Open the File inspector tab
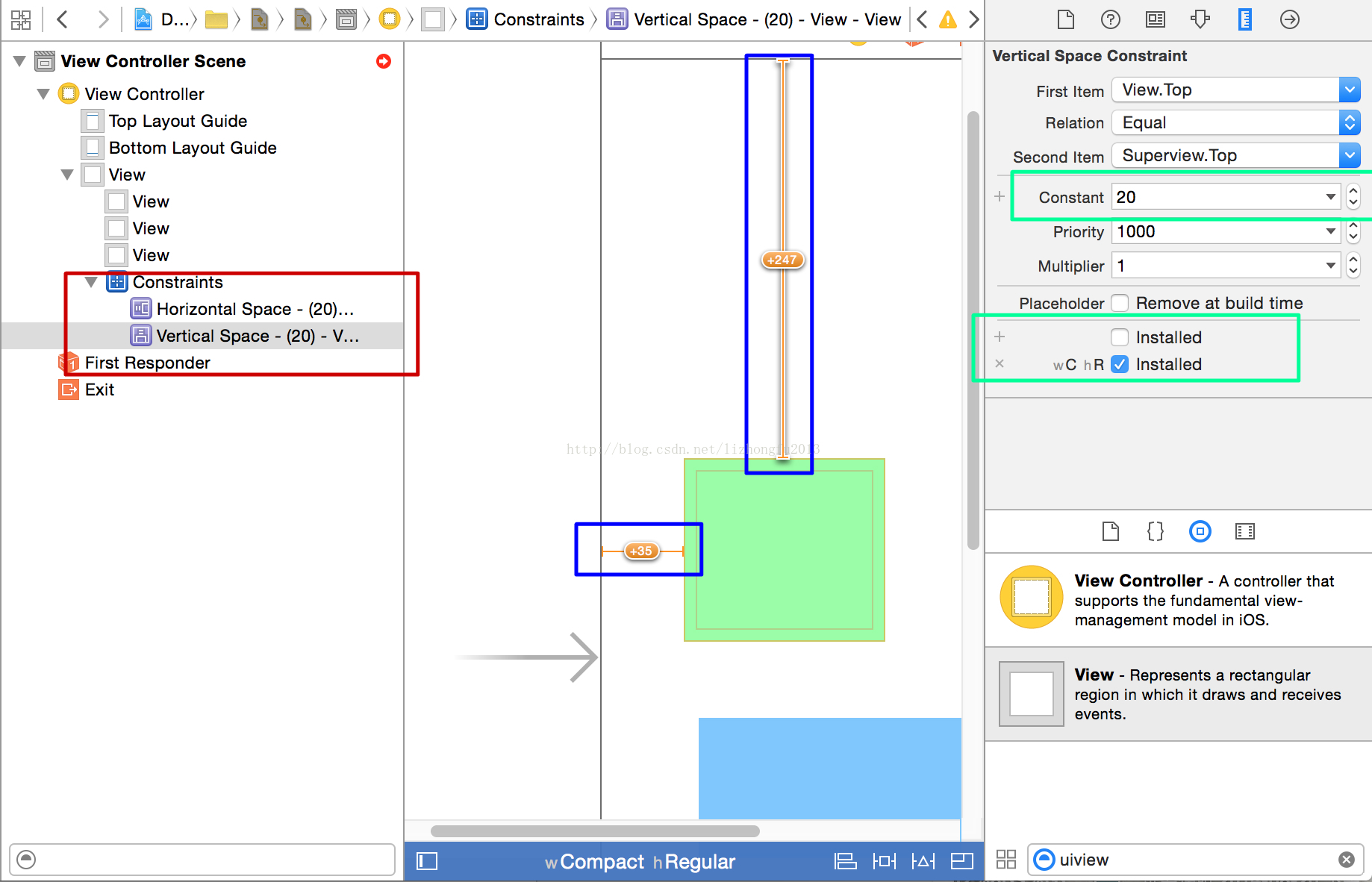This screenshot has width=1372, height=882. (x=1066, y=19)
